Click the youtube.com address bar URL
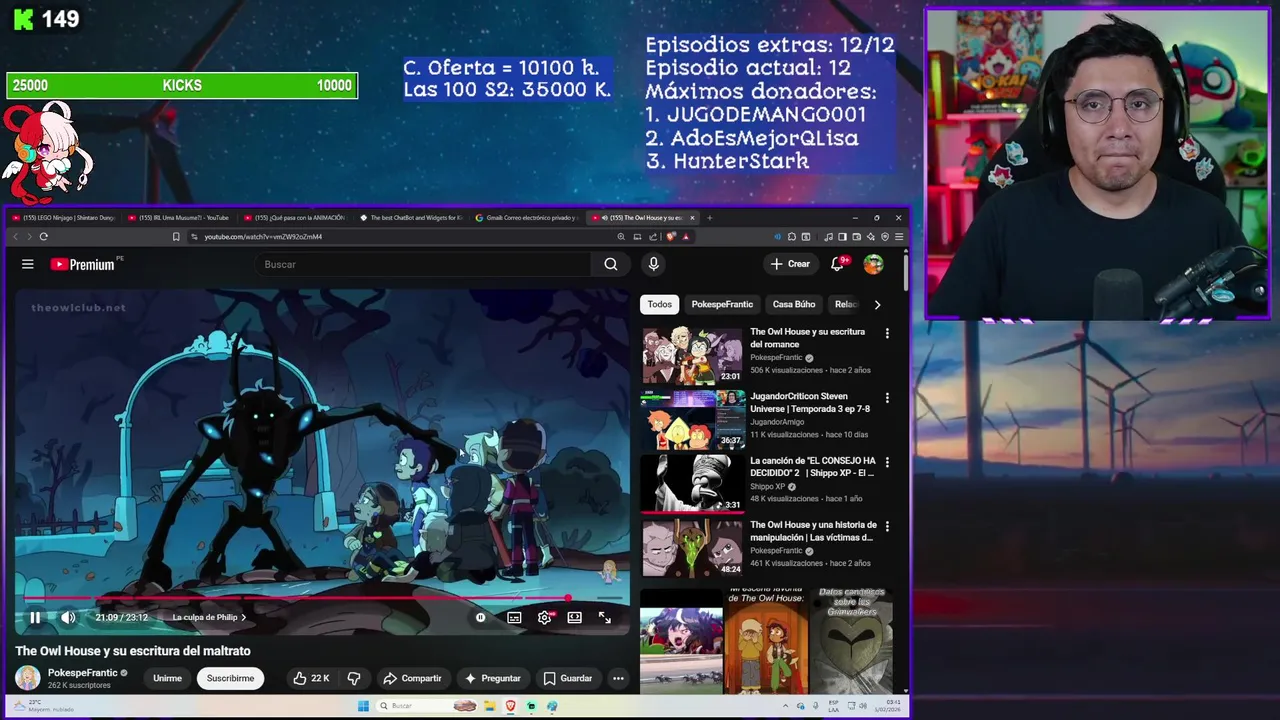This screenshot has height=720, width=1280. pyautogui.click(x=263, y=237)
